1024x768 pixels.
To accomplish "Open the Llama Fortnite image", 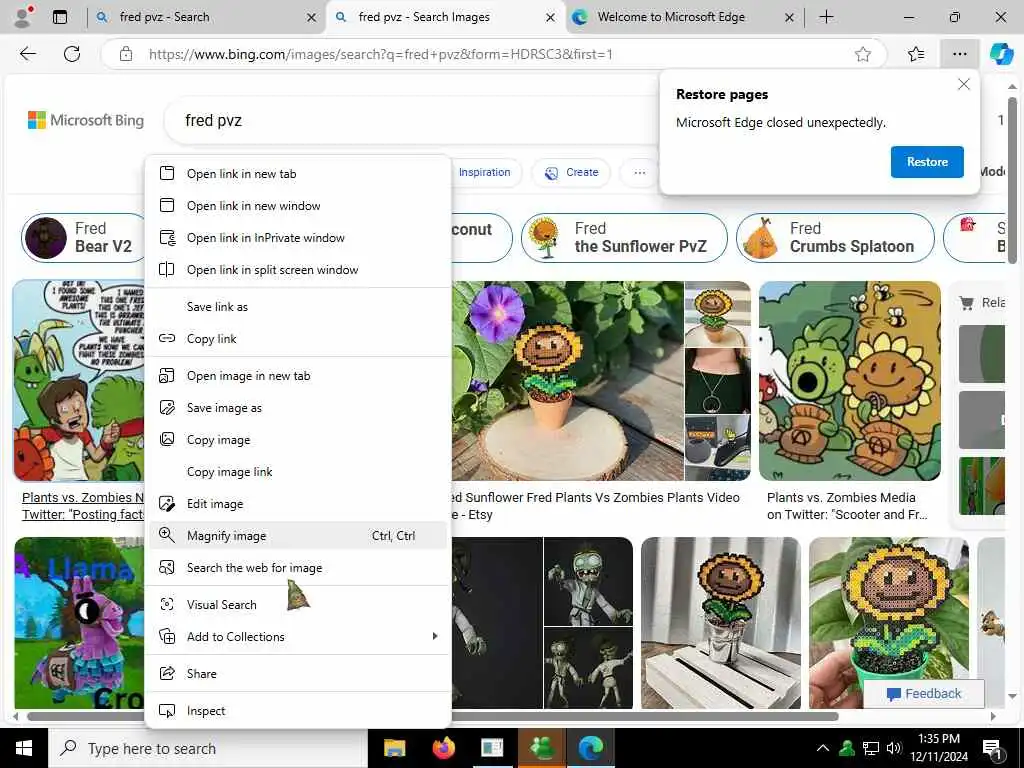I will click(79, 623).
